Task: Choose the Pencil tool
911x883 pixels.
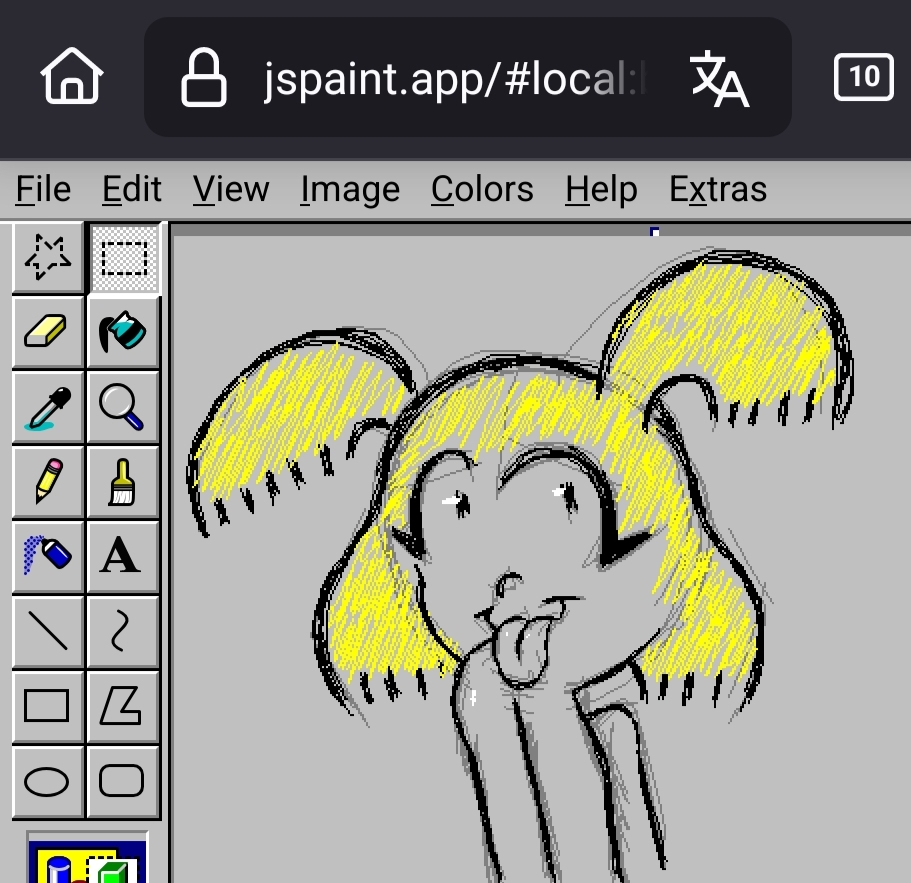Action: (x=48, y=482)
